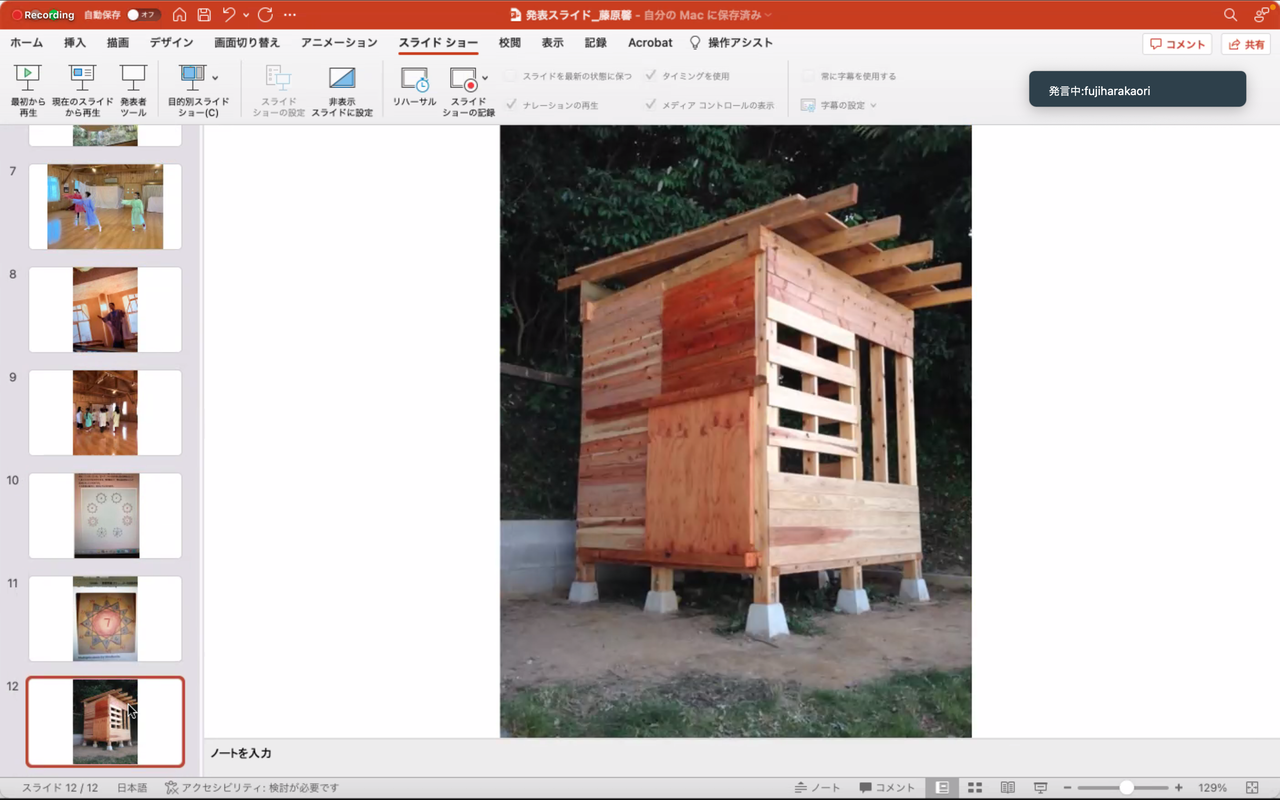Image resolution: width=1280 pixels, height=800 pixels.
Task: Open the Review (校閲) tab
Action: pyautogui.click(x=510, y=43)
